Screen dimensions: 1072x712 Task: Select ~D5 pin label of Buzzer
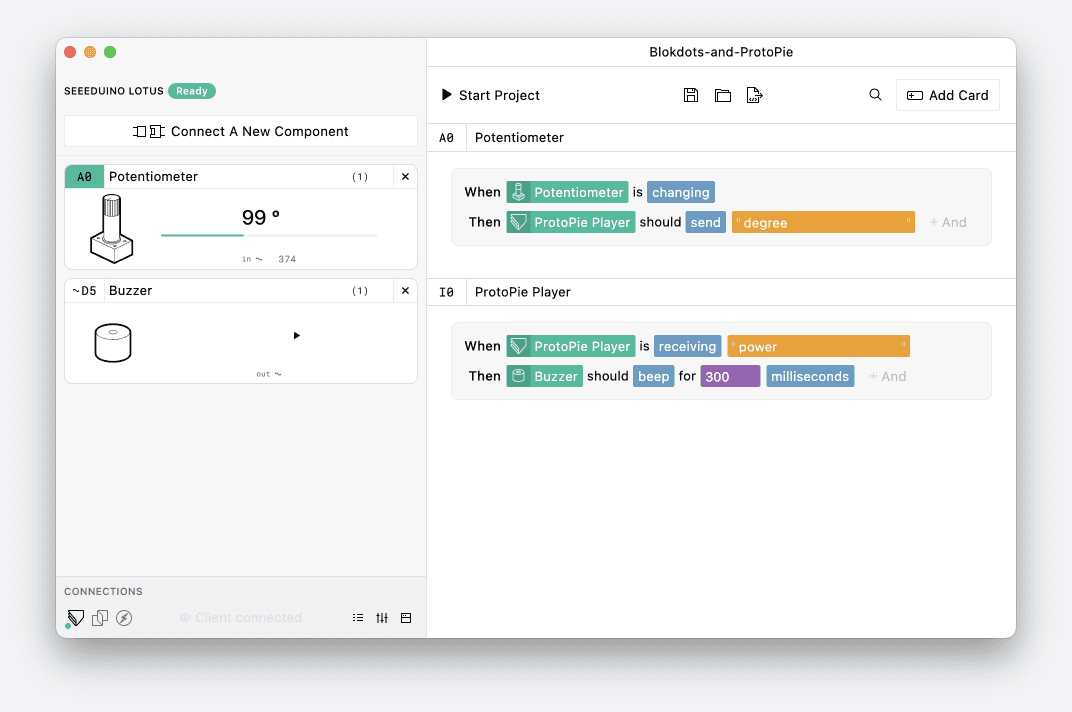click(84, 291)
